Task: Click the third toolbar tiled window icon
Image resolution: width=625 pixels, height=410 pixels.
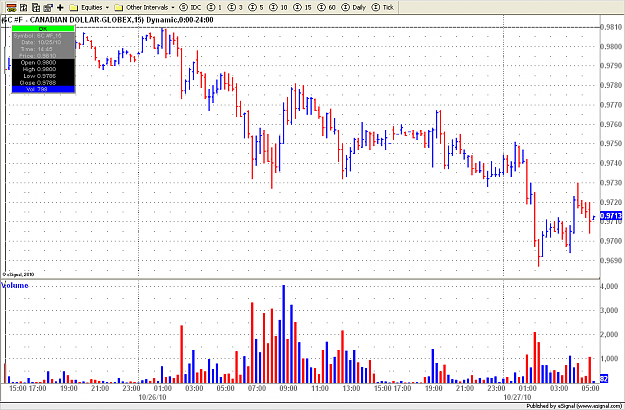Action: pos(36,7)
